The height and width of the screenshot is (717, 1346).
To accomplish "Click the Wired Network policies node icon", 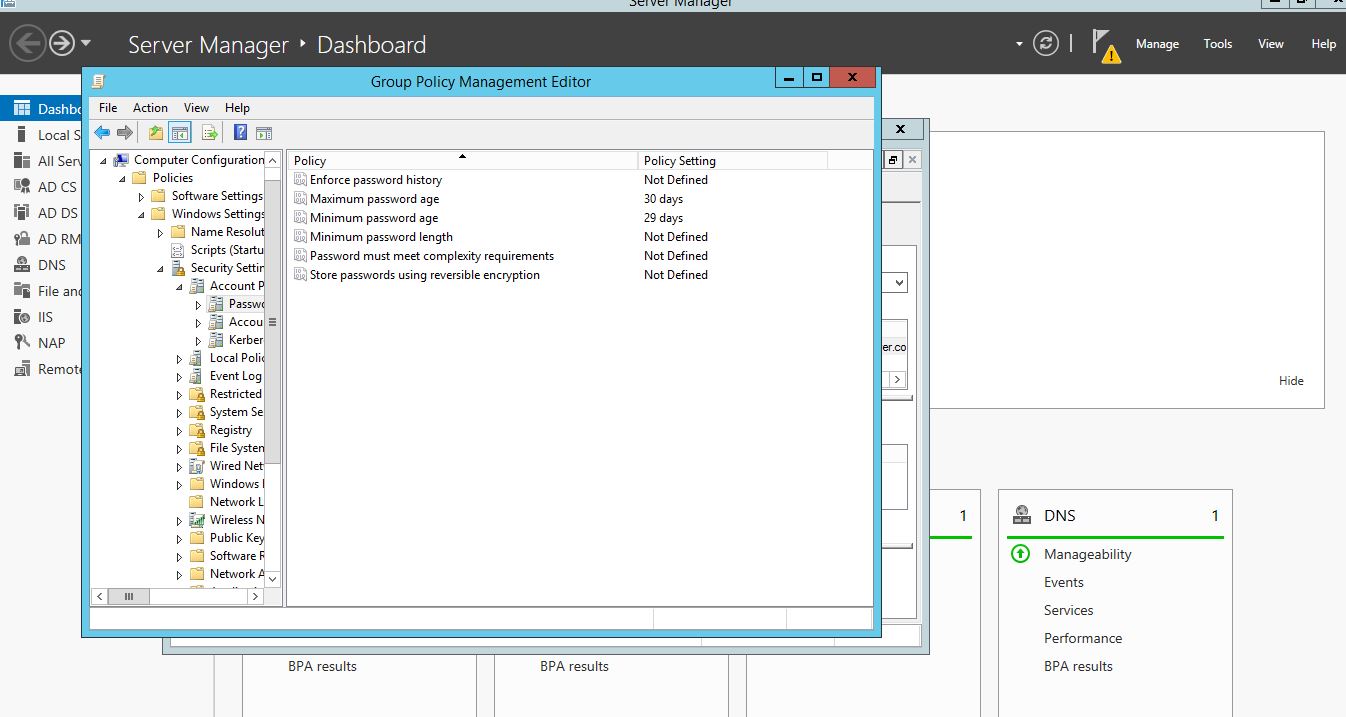I will pyautogui.click(x=198, y=466).
